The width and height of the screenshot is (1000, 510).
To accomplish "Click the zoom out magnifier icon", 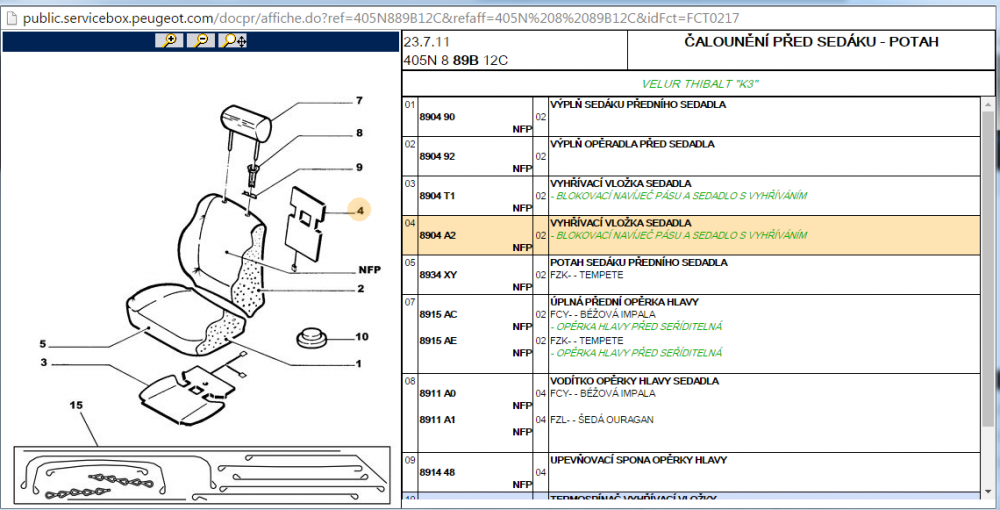I will pyautogui.click(x=201, y=41).
